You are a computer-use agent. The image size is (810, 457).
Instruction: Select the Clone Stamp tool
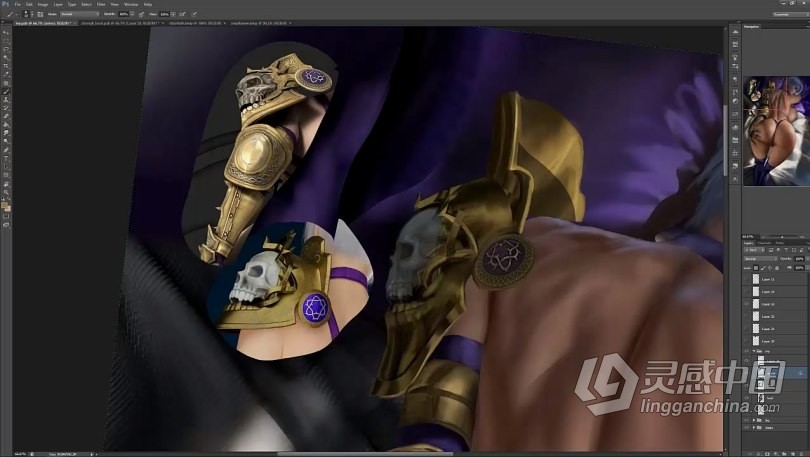6,100
